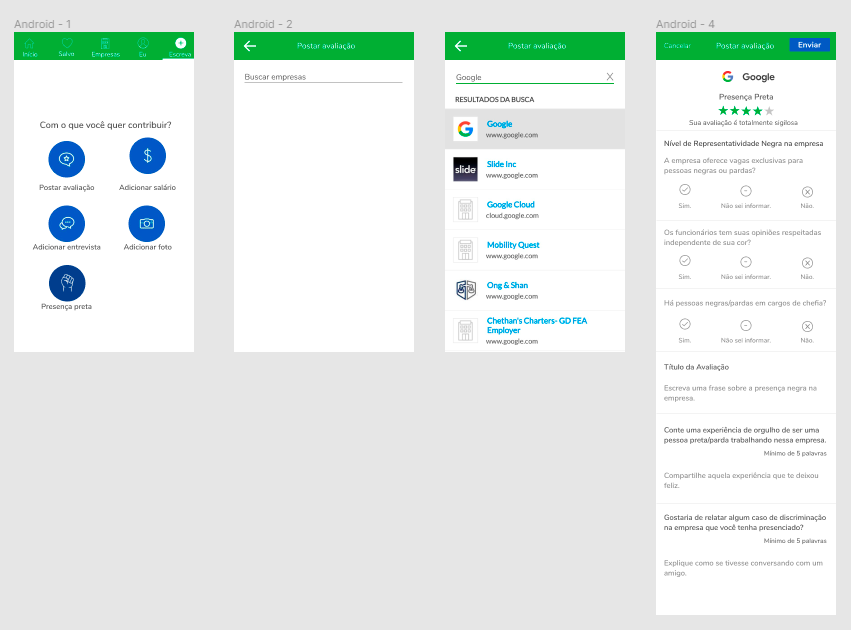Screen dimensions: 851x630
Task: Click the cloud.google.com URL text
Action: pyautogui.click(x=512, y=215)
